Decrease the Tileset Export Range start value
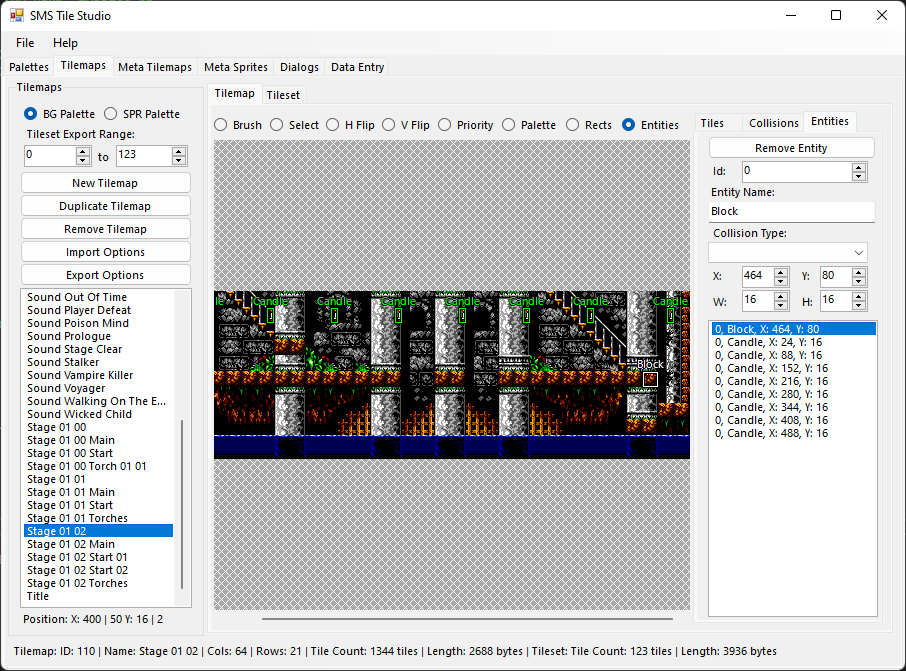906x671 pixels. pos(83,160)
